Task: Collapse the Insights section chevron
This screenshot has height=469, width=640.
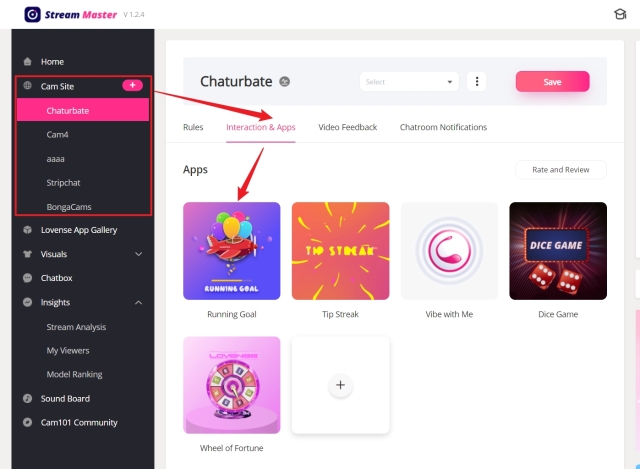Action: (x=139, y=302)
